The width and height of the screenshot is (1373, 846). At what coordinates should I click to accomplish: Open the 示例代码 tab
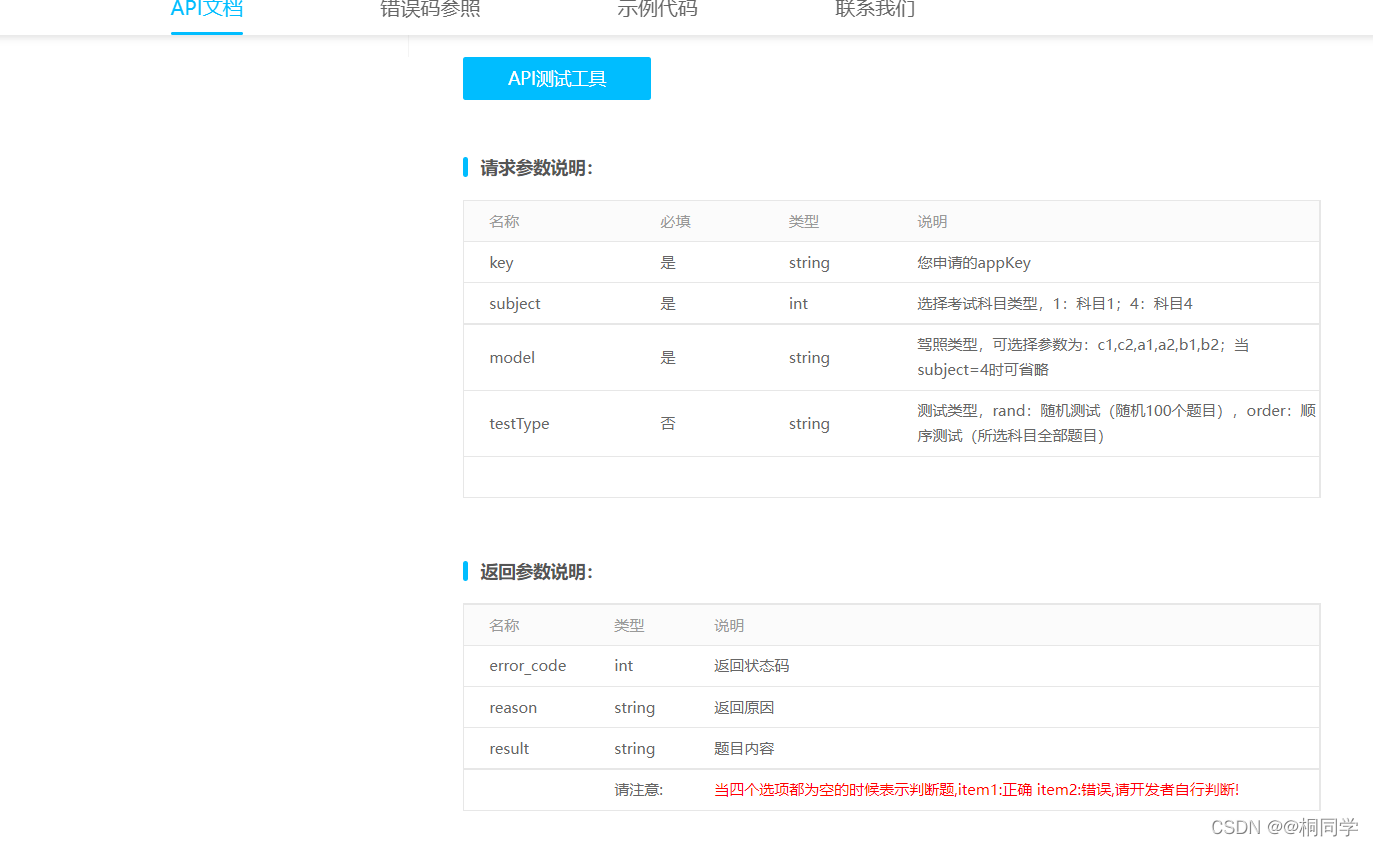657,10
